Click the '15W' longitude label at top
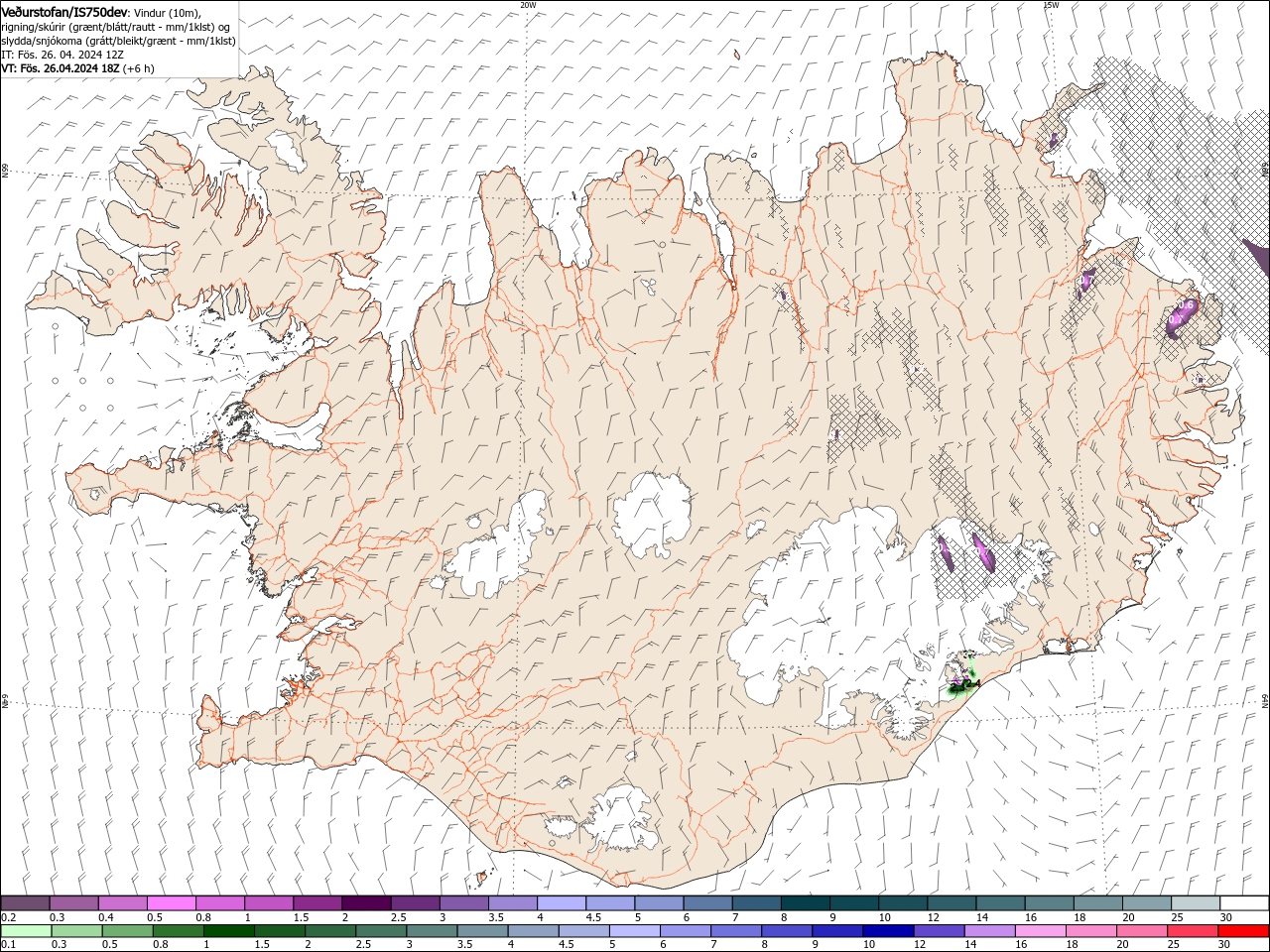The width and height of the screenshot is (1270, 952). tap(1051, 5)
